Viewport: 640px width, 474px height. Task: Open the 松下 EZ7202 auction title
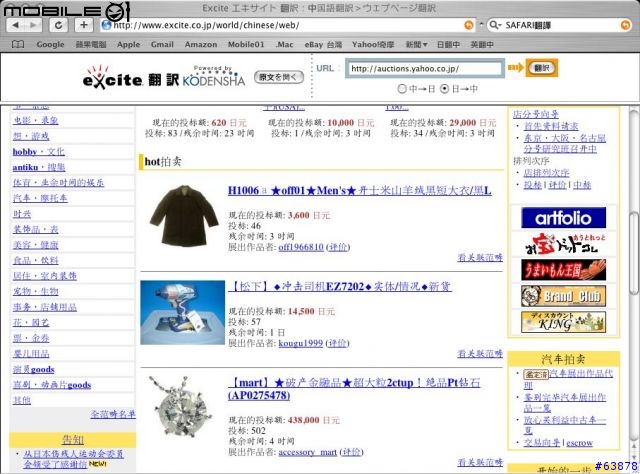point(339,286)
